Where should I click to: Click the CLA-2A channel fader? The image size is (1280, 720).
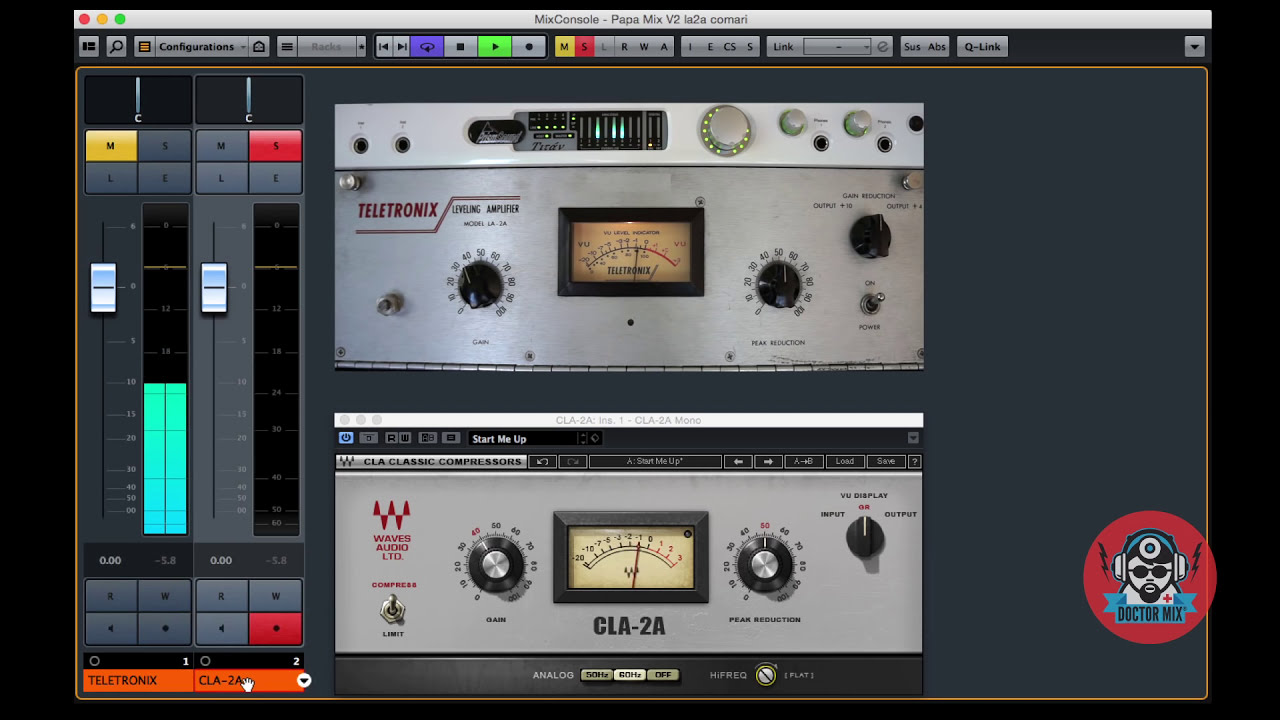pos(214,287)
